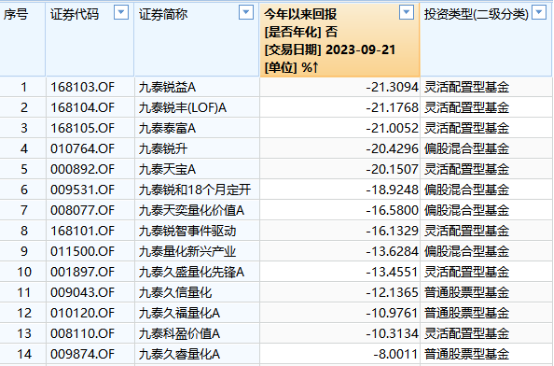Select code cell 009874.OF
The image size is (554, 366).
(82, 354)
